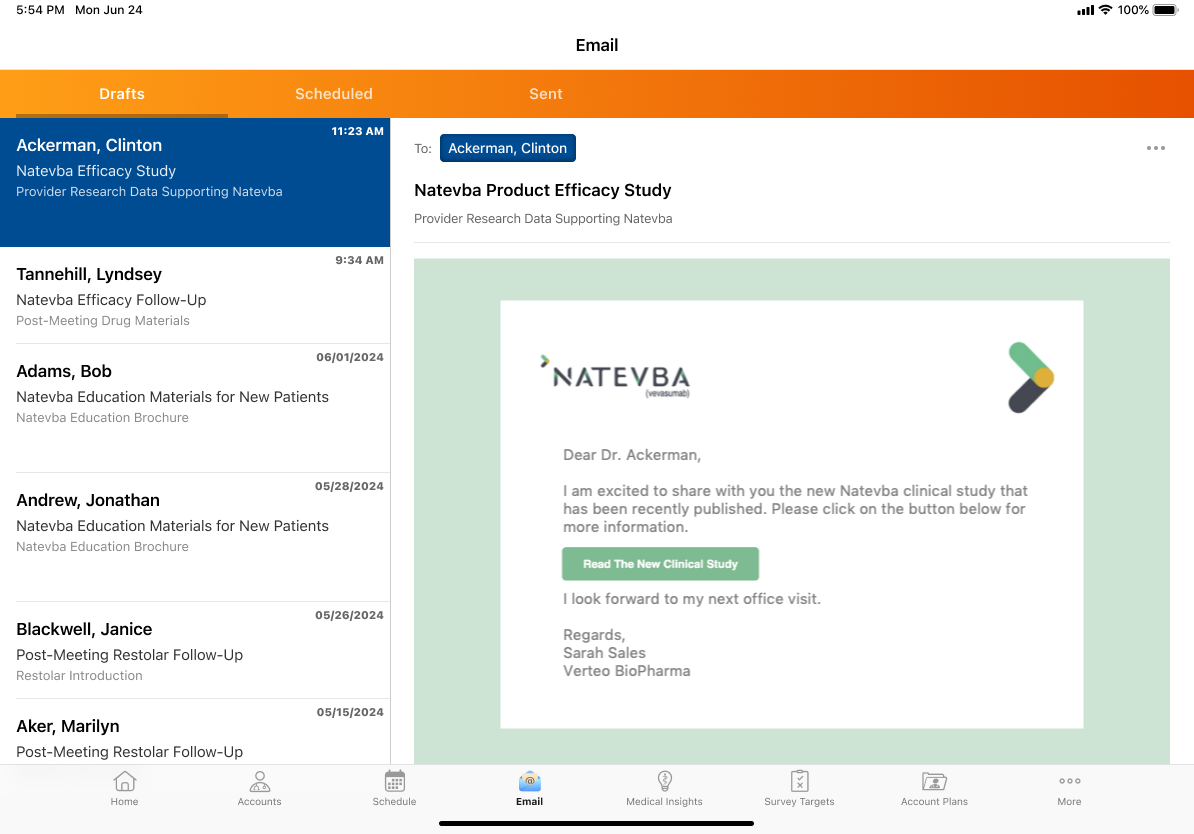Select Blackwell, Janice Restolar draft

[x=195, y=650]
